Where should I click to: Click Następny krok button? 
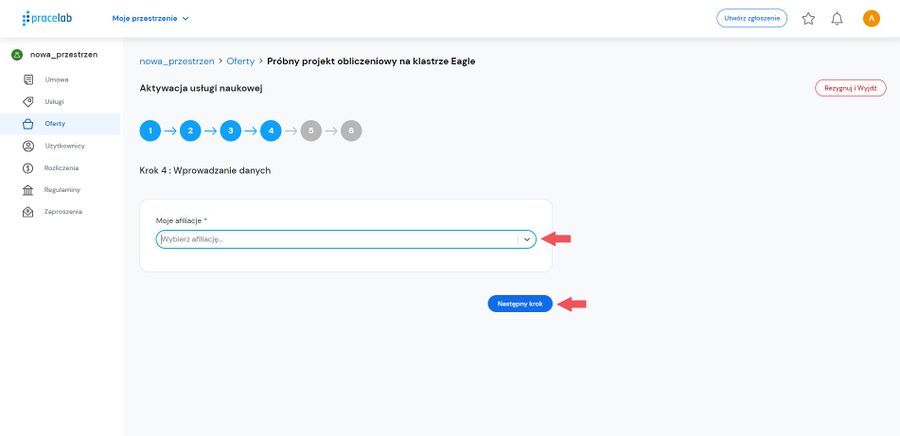[x=520, y=304]
